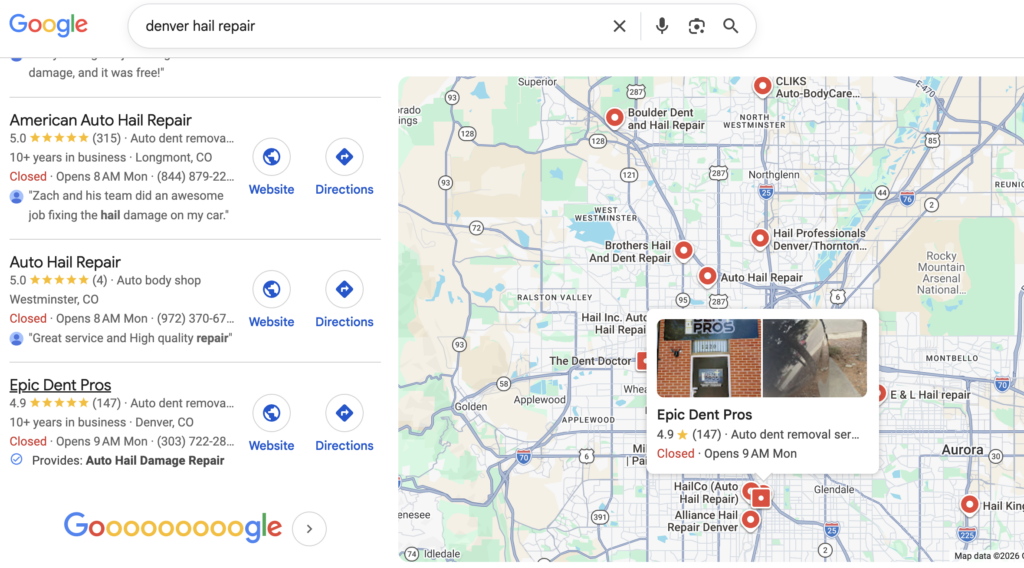
Task: Go to next results page arrow
Action: tap(310, 529)
